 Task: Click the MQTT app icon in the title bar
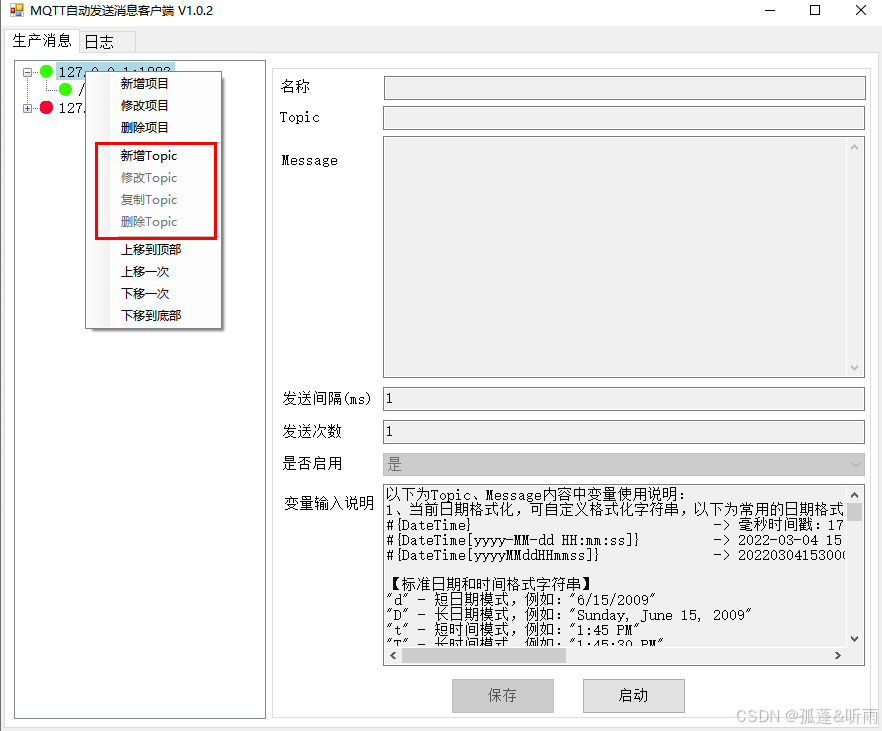coord(17,10)
